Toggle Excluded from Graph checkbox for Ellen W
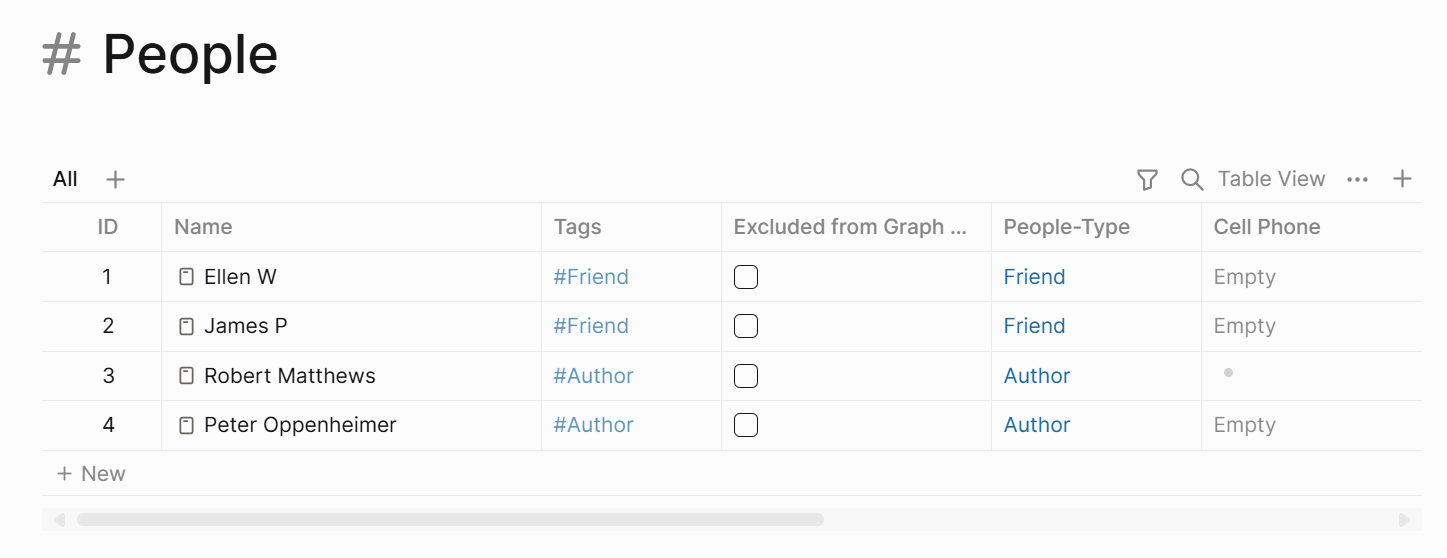1447x558 pixels. [746, 277]
